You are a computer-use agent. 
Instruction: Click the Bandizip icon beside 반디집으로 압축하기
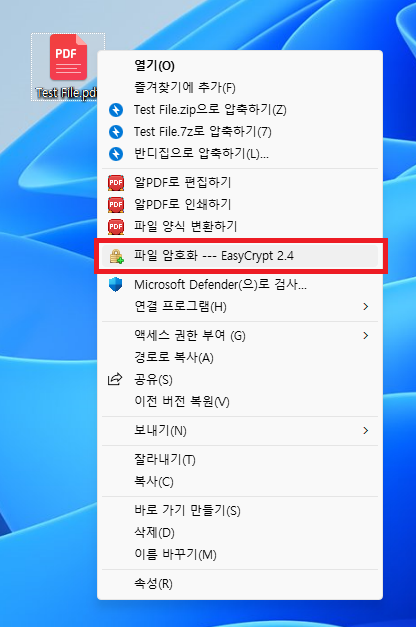point(116,154)
